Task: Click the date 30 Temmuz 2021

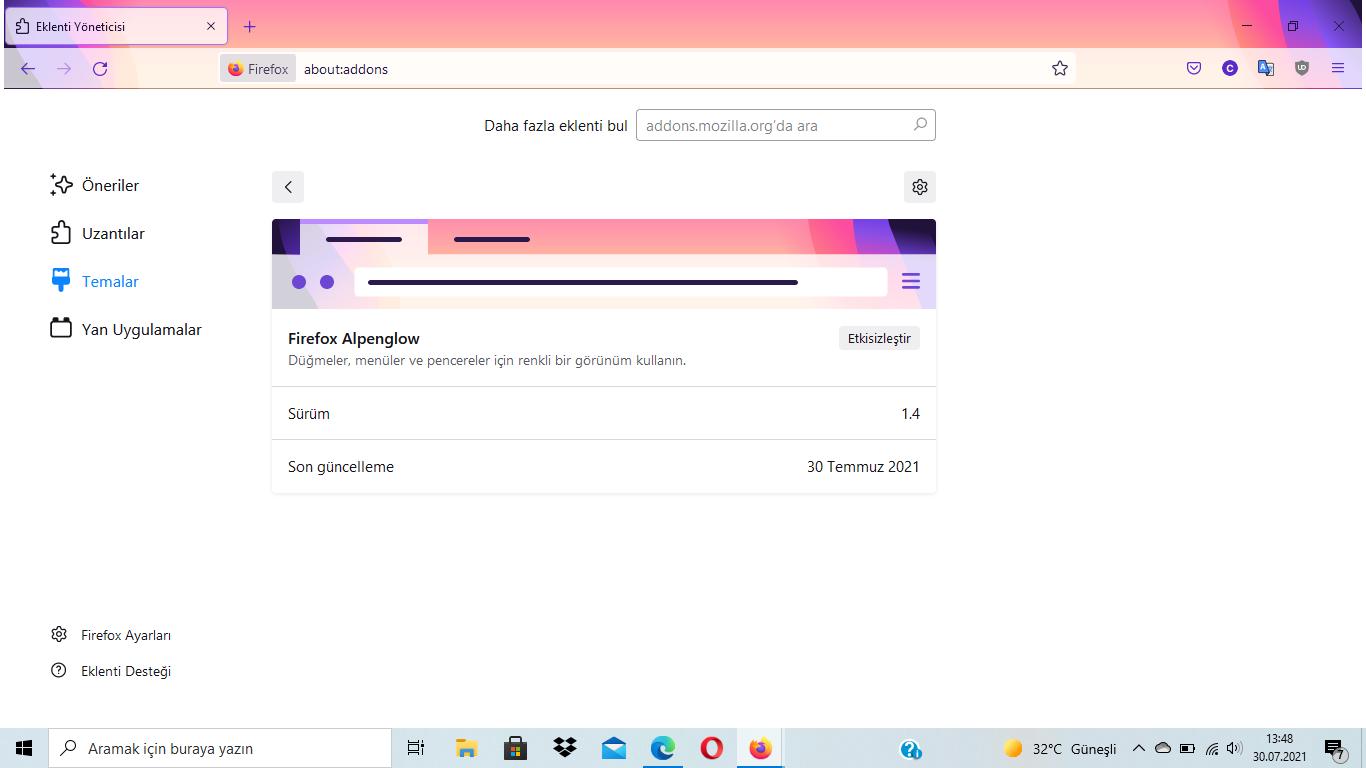Action: (863, 466)
